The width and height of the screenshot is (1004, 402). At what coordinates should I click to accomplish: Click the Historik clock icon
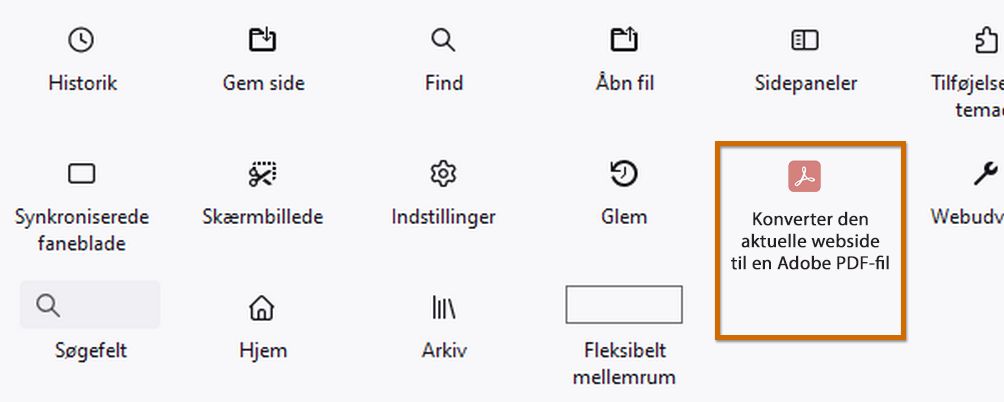click(x=81, y=40)
